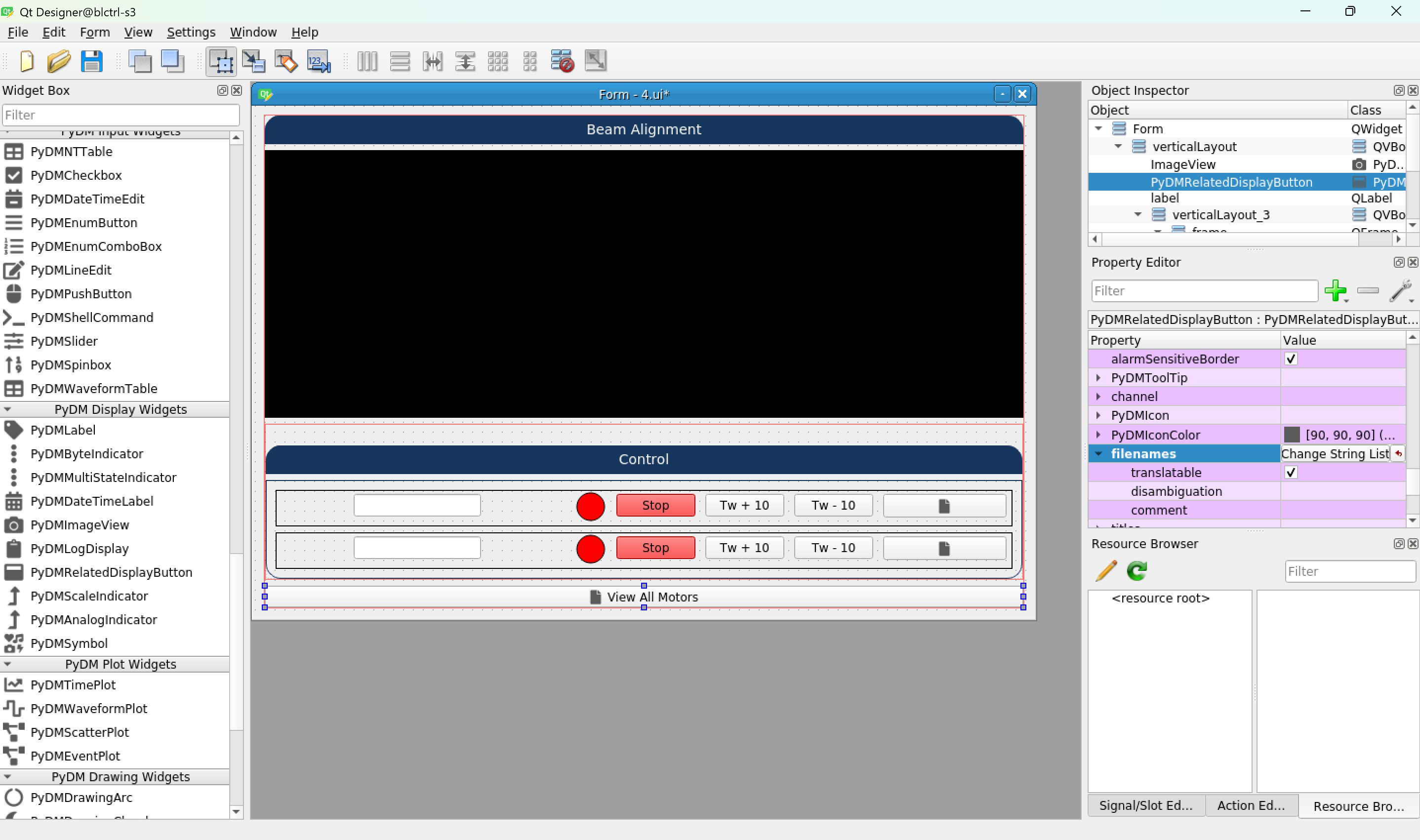1420x840 pixels.
Task: Uncheck the translatable property checkbox
Action: click(1291, 473)
